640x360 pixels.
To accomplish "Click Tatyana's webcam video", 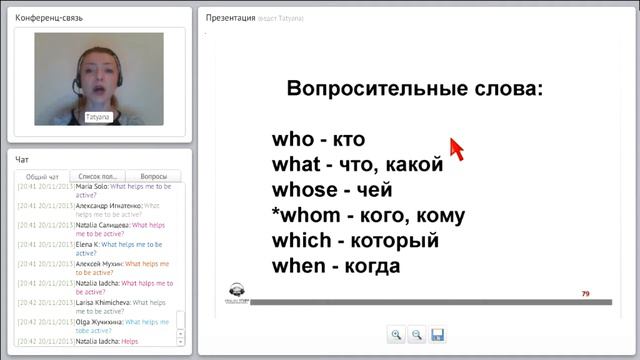I will (99, 79).
